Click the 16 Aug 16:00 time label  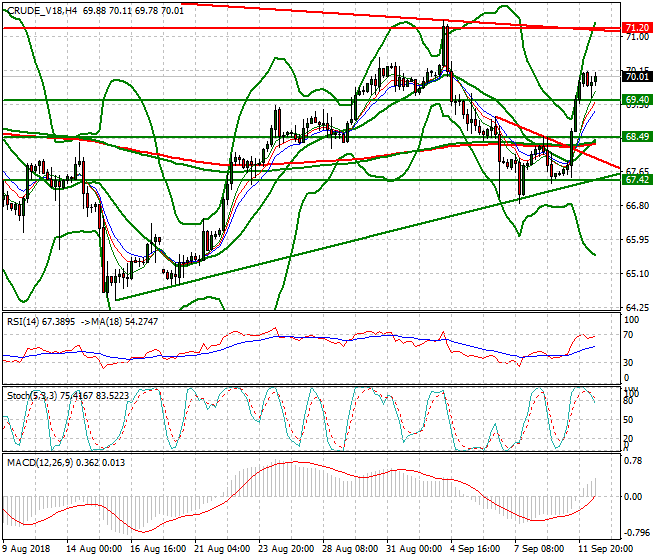click(158, 549)
